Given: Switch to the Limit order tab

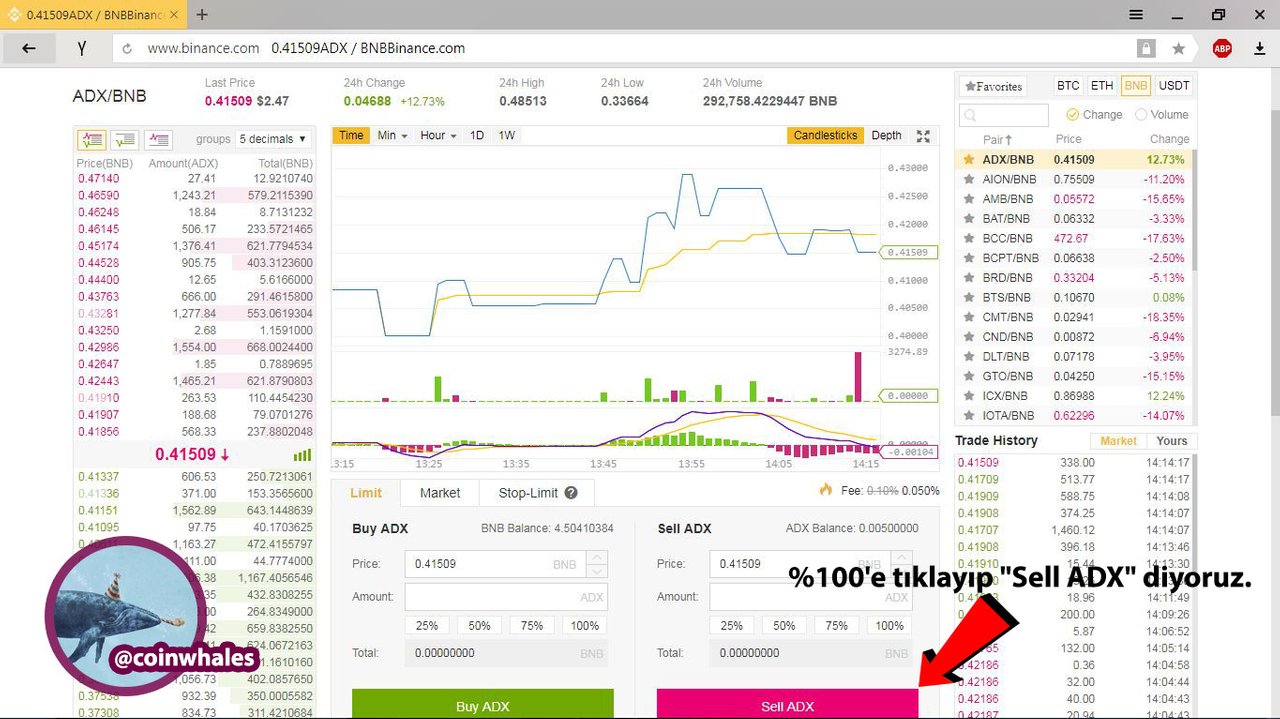Looking at the screenshot, I should coord(366,493).
